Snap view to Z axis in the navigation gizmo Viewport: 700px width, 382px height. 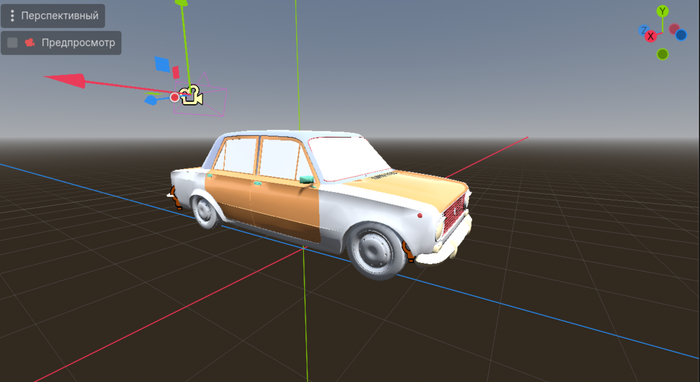tap(643, 30)
